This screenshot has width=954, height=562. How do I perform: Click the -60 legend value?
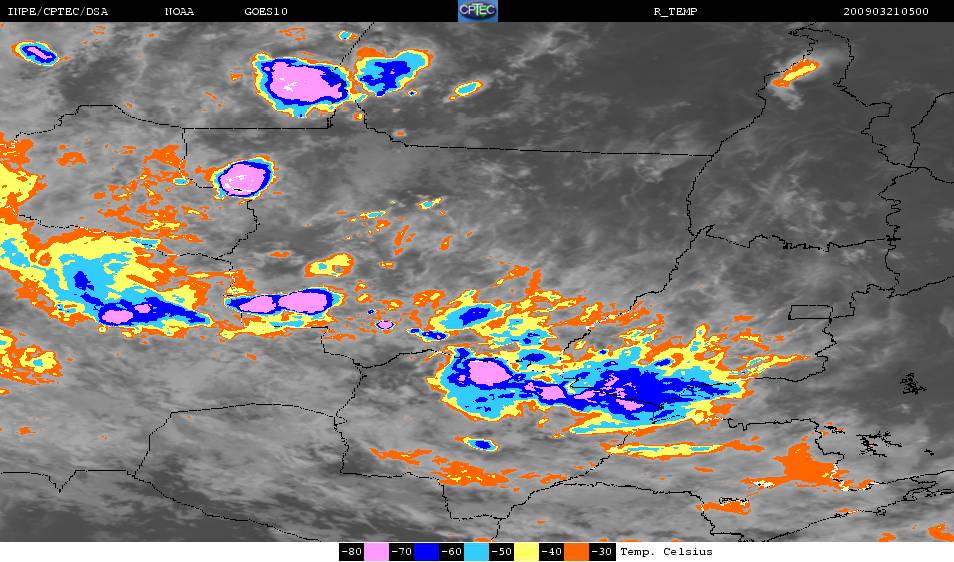(451, 552)
